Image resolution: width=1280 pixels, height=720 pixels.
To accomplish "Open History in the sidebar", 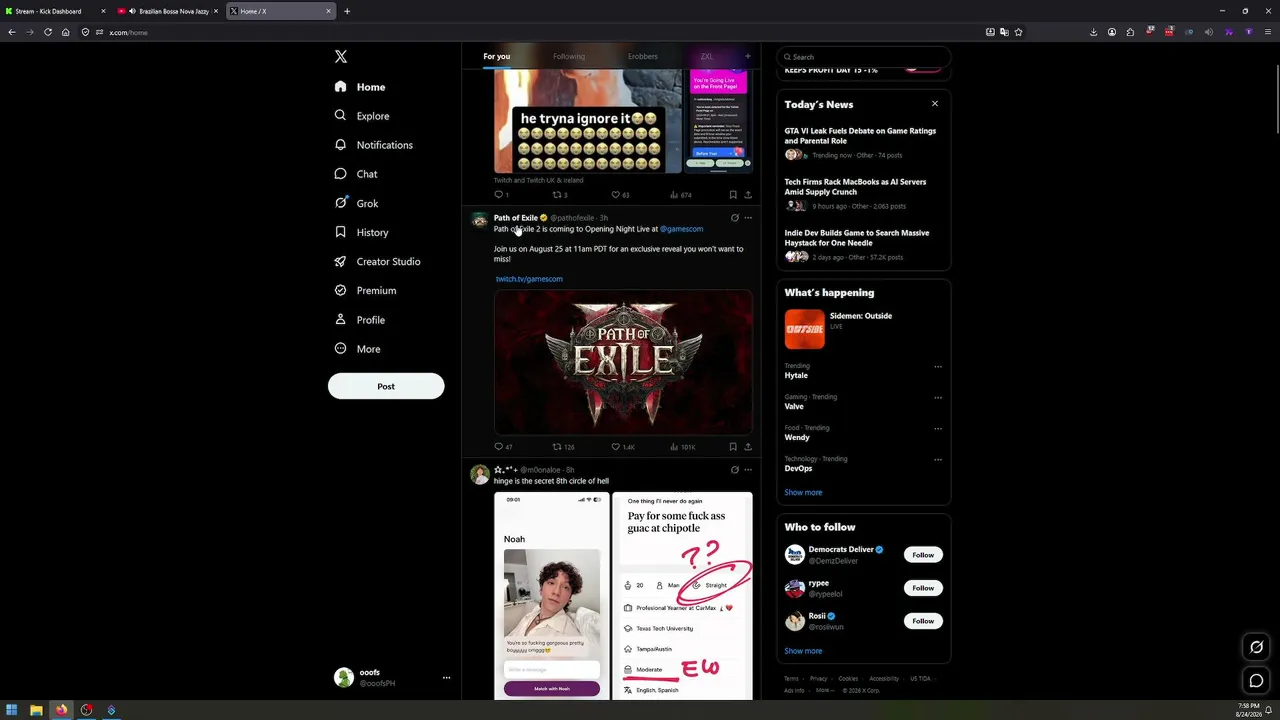I will tap(361, 232).
